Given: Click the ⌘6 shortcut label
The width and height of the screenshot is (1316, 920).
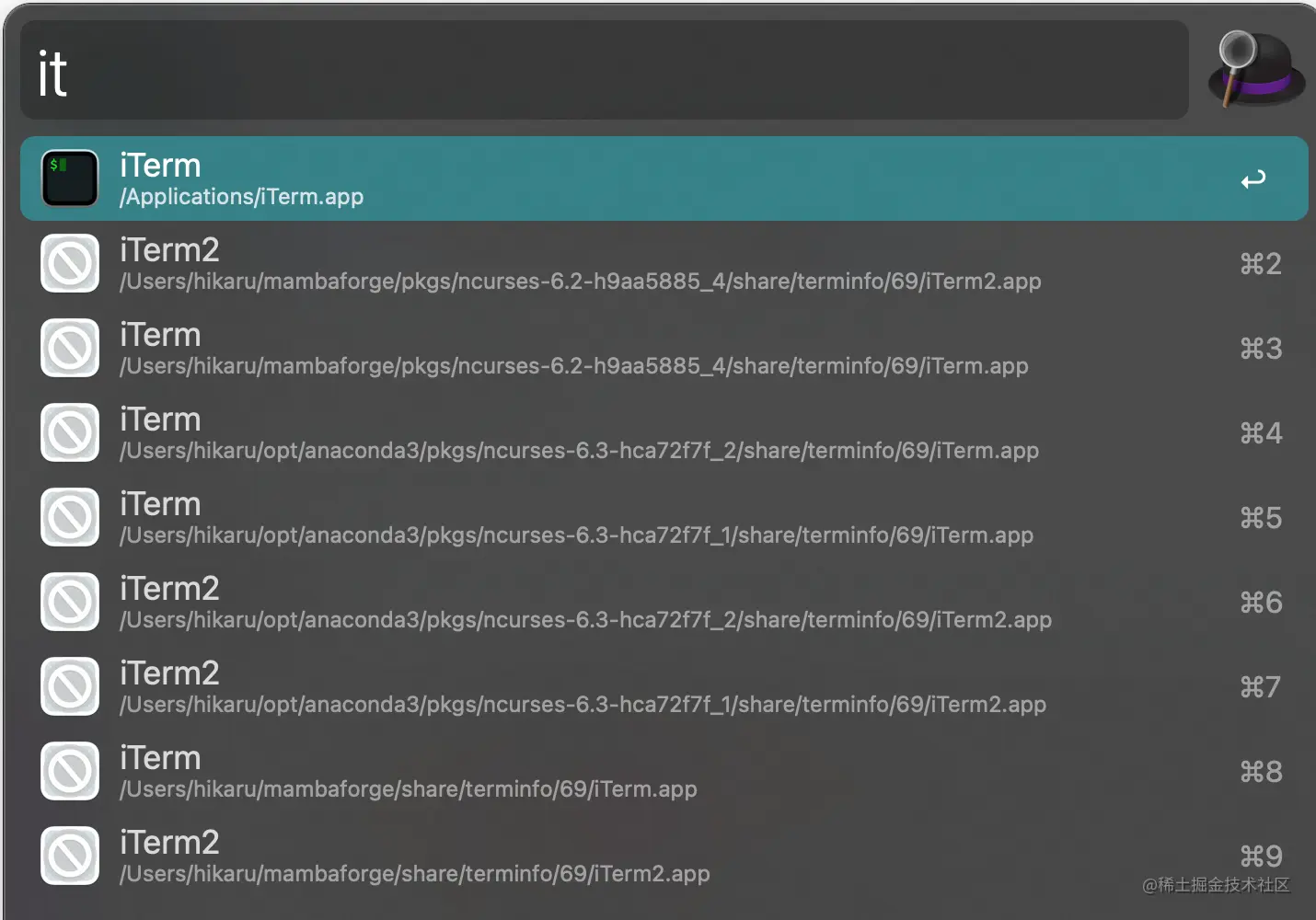Looking at the screenshot, I should tap(1261, 603).
